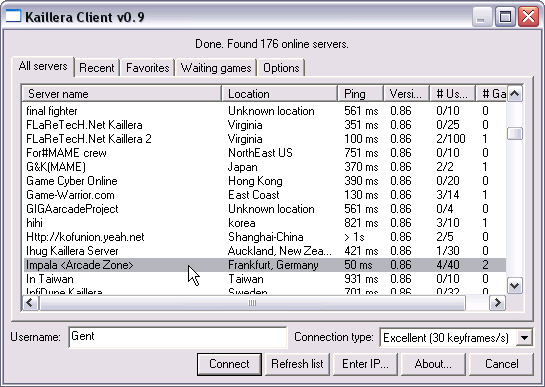Select the G&K(MAME) server
The width and height of the screenshot is (545, 387).
coord(264,167)
